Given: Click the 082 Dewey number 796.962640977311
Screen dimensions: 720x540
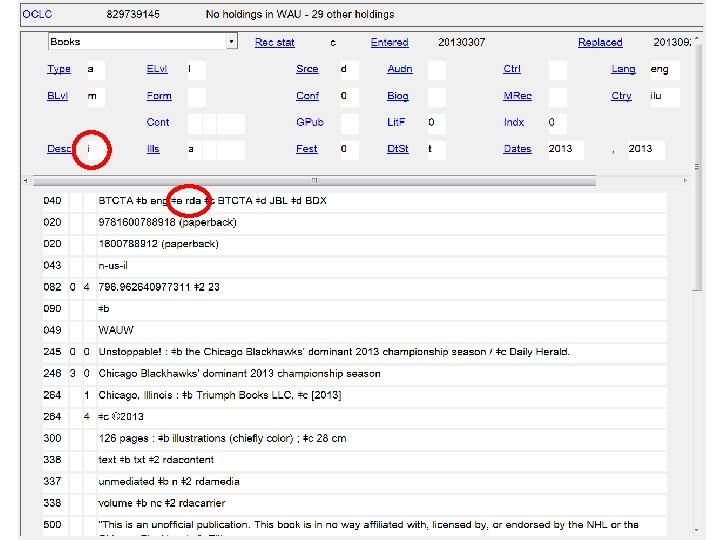Looking at the screenshot, I should 382,287.
